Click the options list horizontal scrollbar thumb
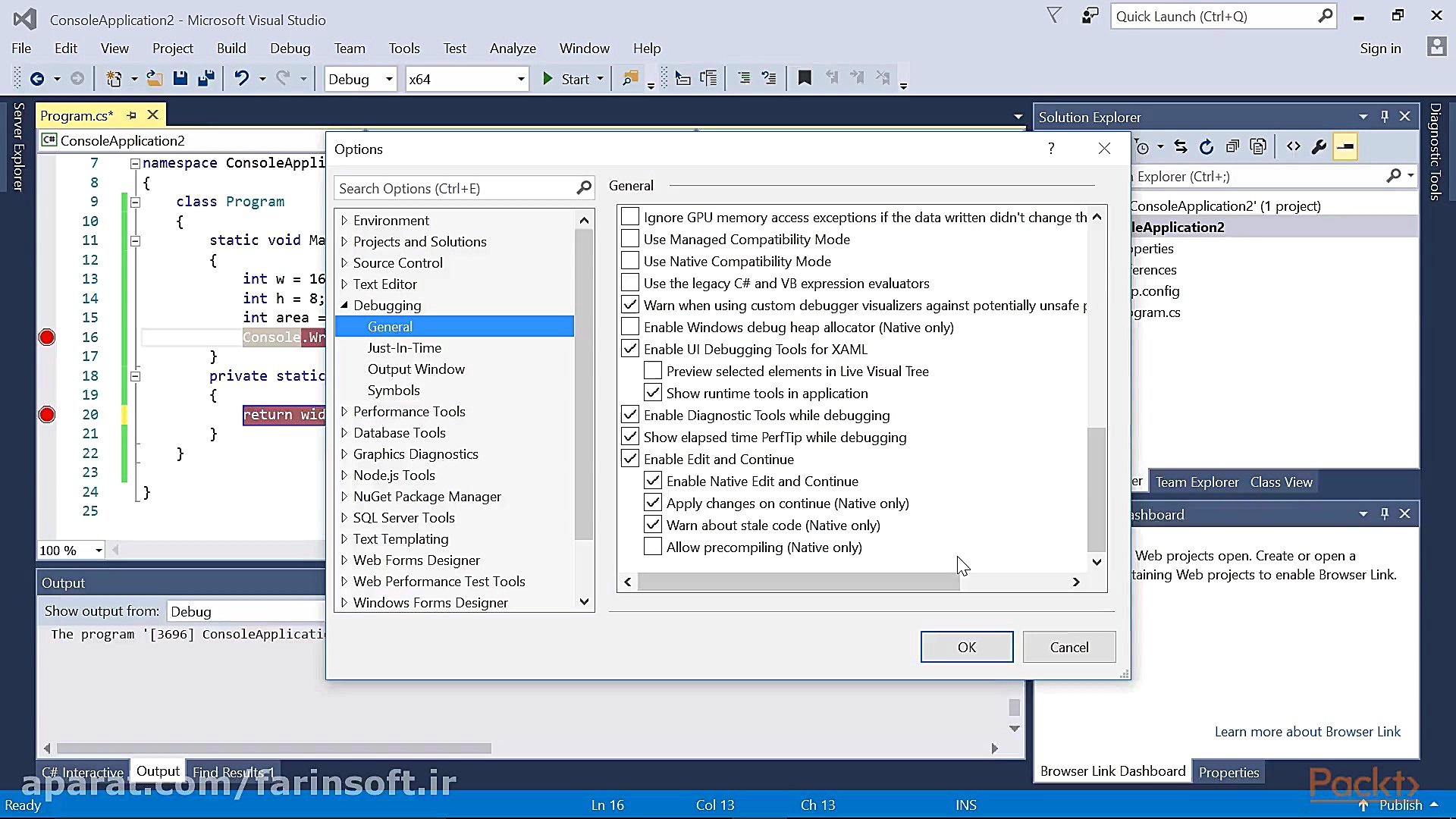Viewport: 1456px width, 819px height. pyautogui.click(x=799, y=582)
